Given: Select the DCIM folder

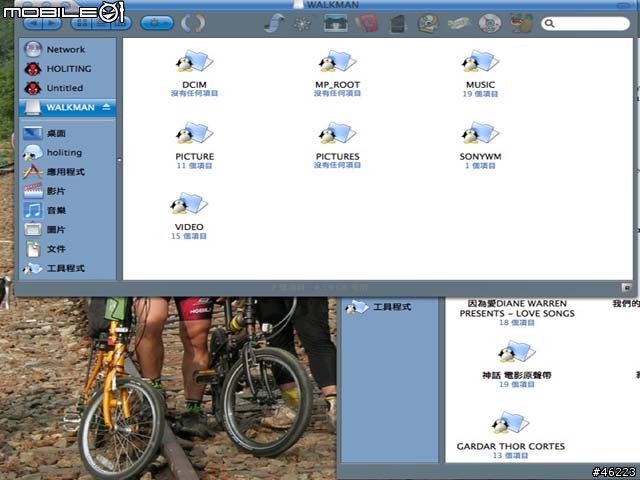Looking at the screenshot, I should click(194, 73).
